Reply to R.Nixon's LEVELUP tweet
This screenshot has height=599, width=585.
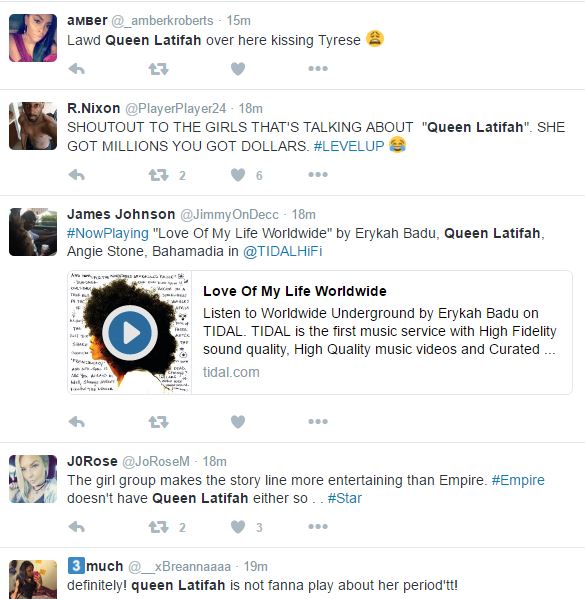(x=76, y=175)
